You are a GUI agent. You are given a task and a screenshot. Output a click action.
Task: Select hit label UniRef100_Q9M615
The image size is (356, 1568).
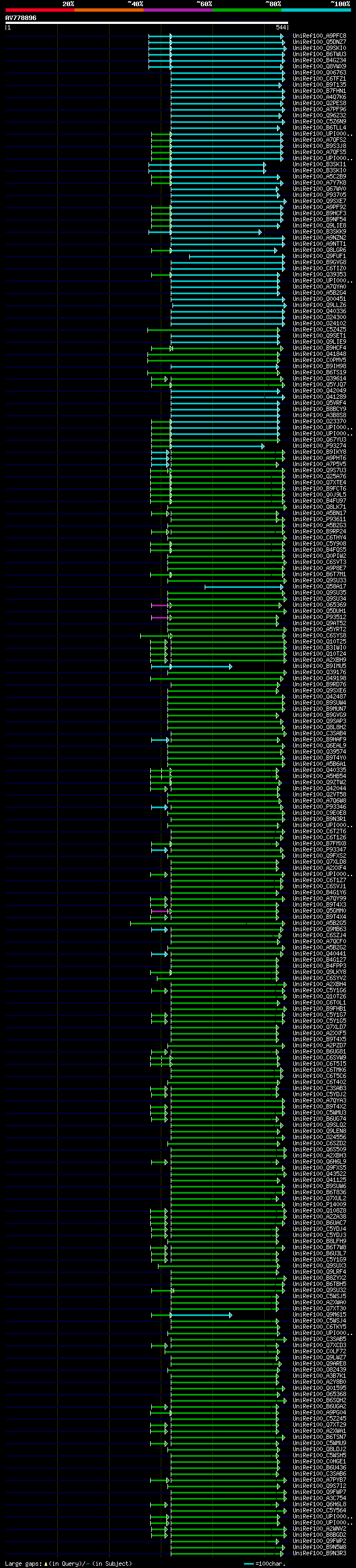click(x=319, y=1315)
